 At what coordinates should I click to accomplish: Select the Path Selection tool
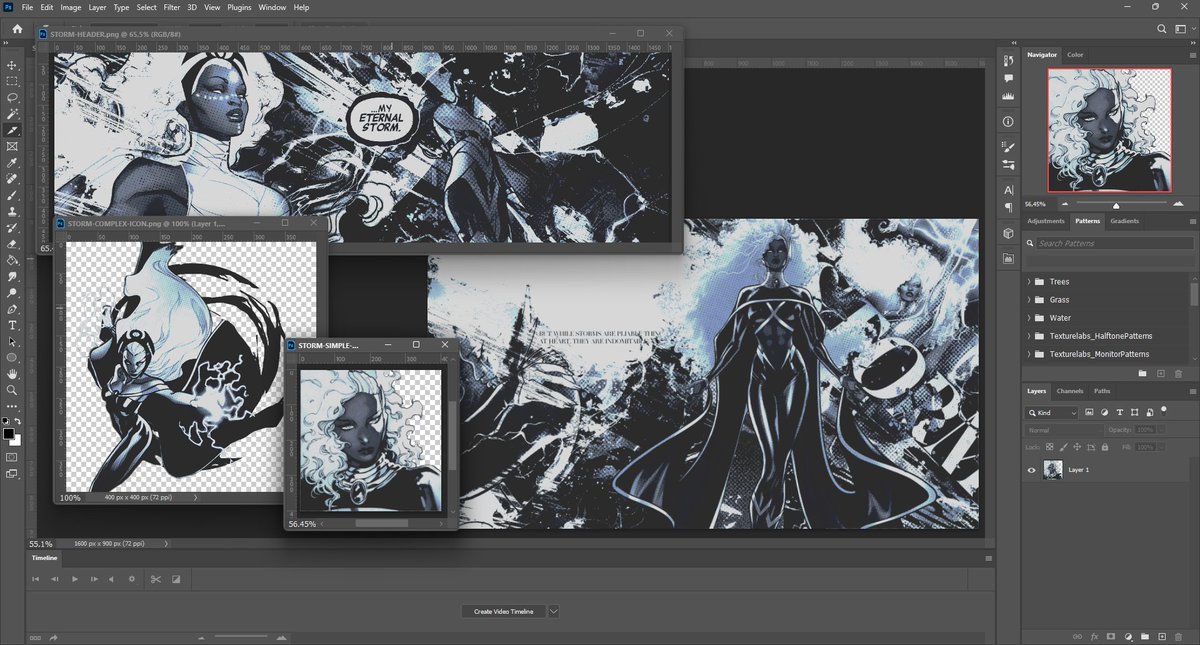click(x=12, y=342)
